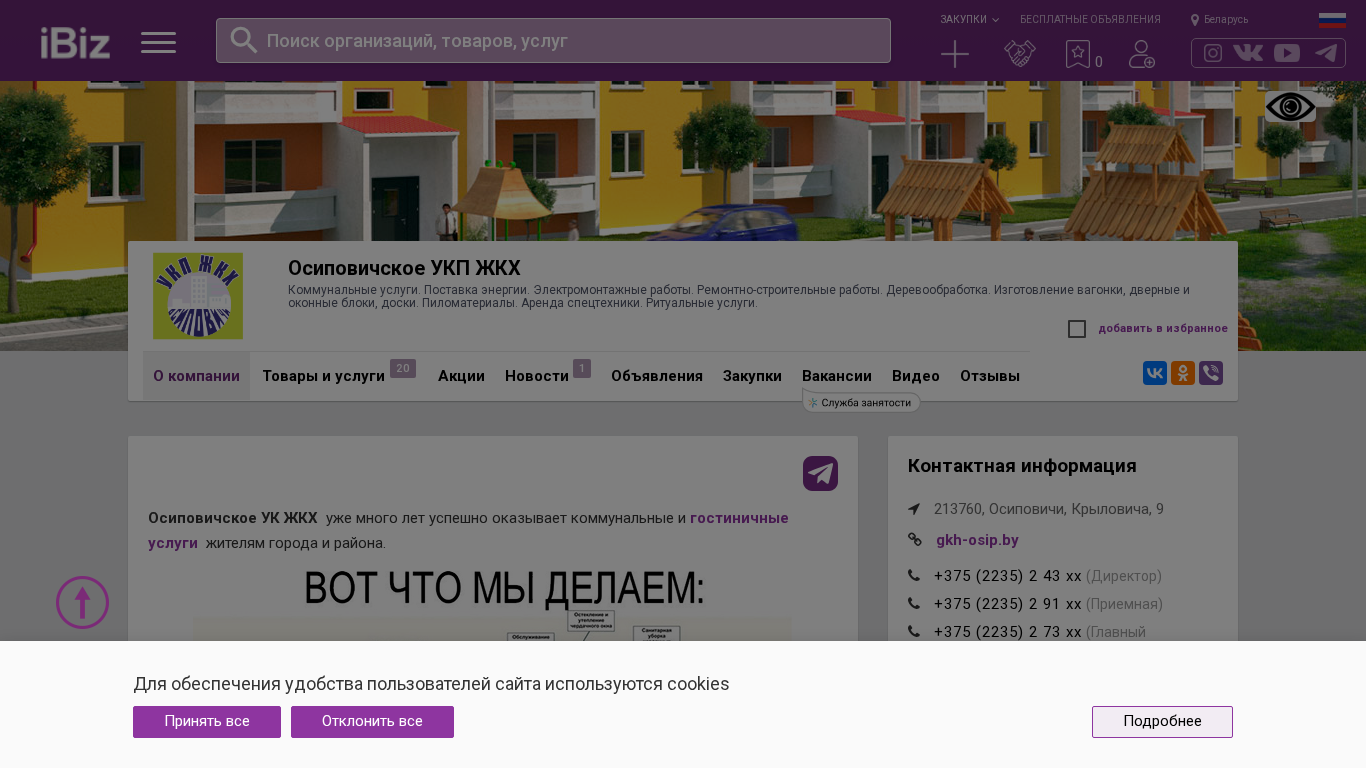Image resolution: width=1366 pixels, height=768 pixels.
Task: Click 'Подробнее' cookies button
Action: coord(1162,722)
